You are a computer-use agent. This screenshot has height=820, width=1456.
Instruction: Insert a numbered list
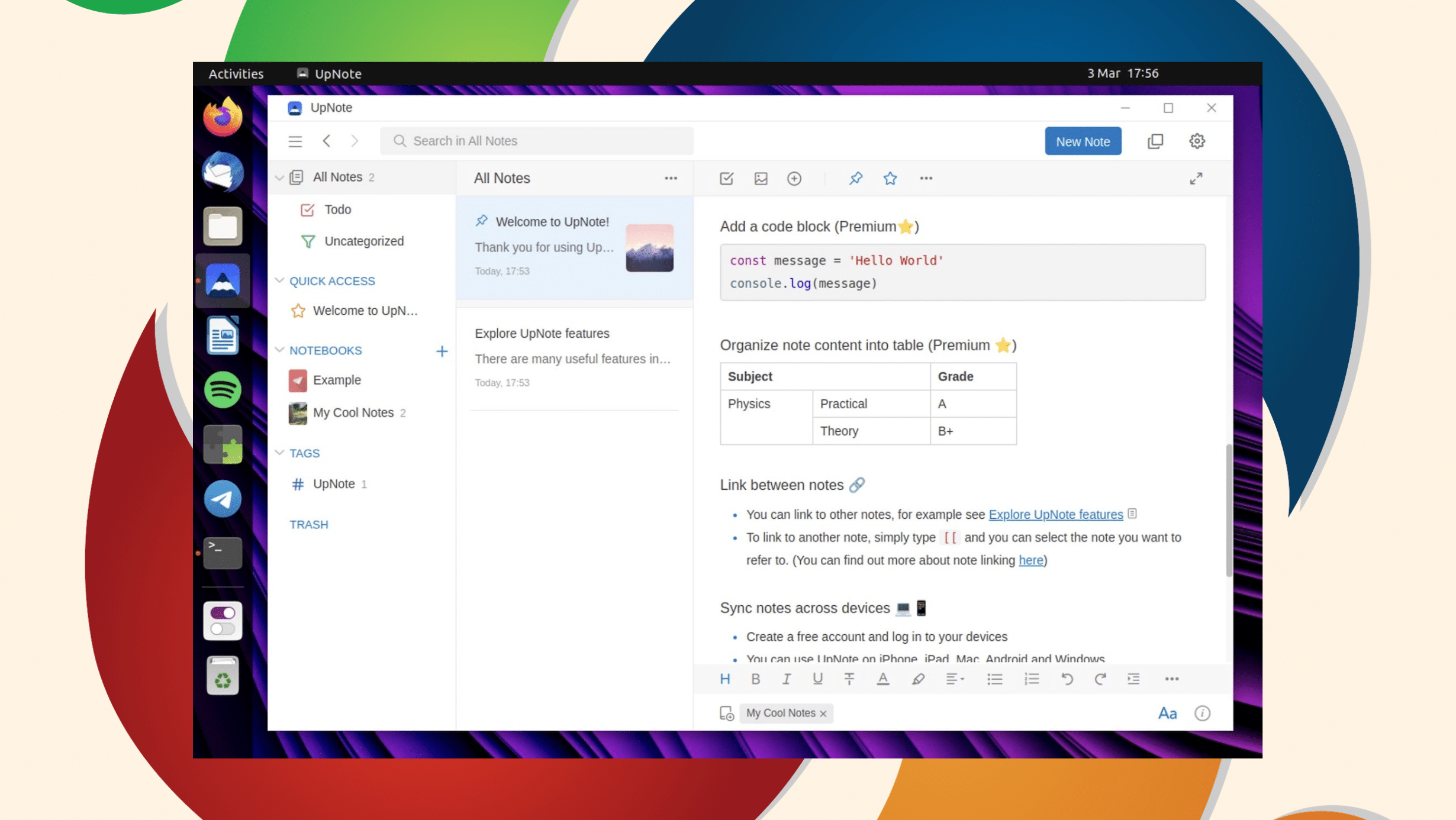[1032, 679]
